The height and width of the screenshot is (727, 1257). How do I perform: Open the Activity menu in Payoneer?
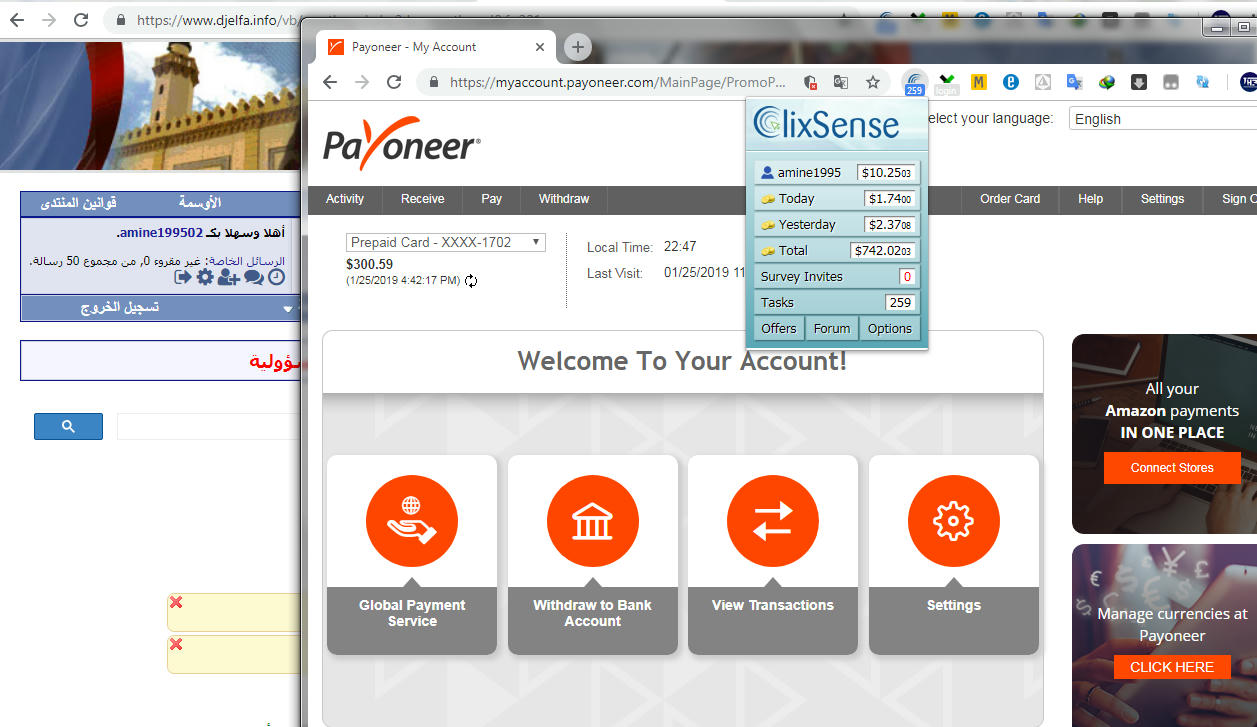click(345, 199)
